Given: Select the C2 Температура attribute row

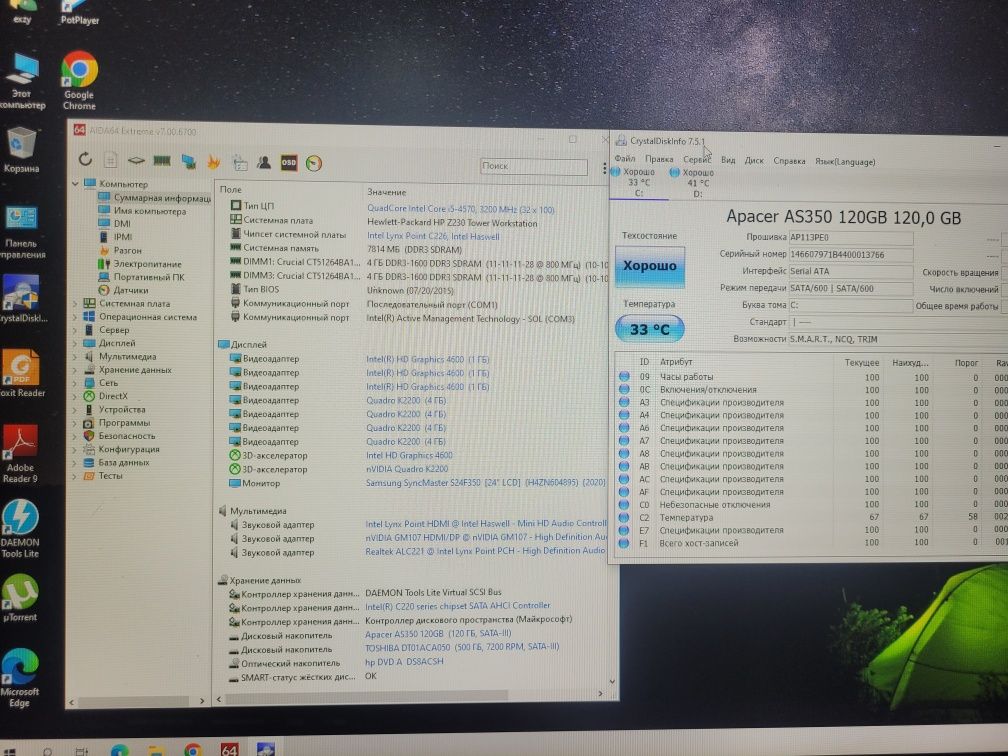Looking at the screenshot, I should (813, 517).
